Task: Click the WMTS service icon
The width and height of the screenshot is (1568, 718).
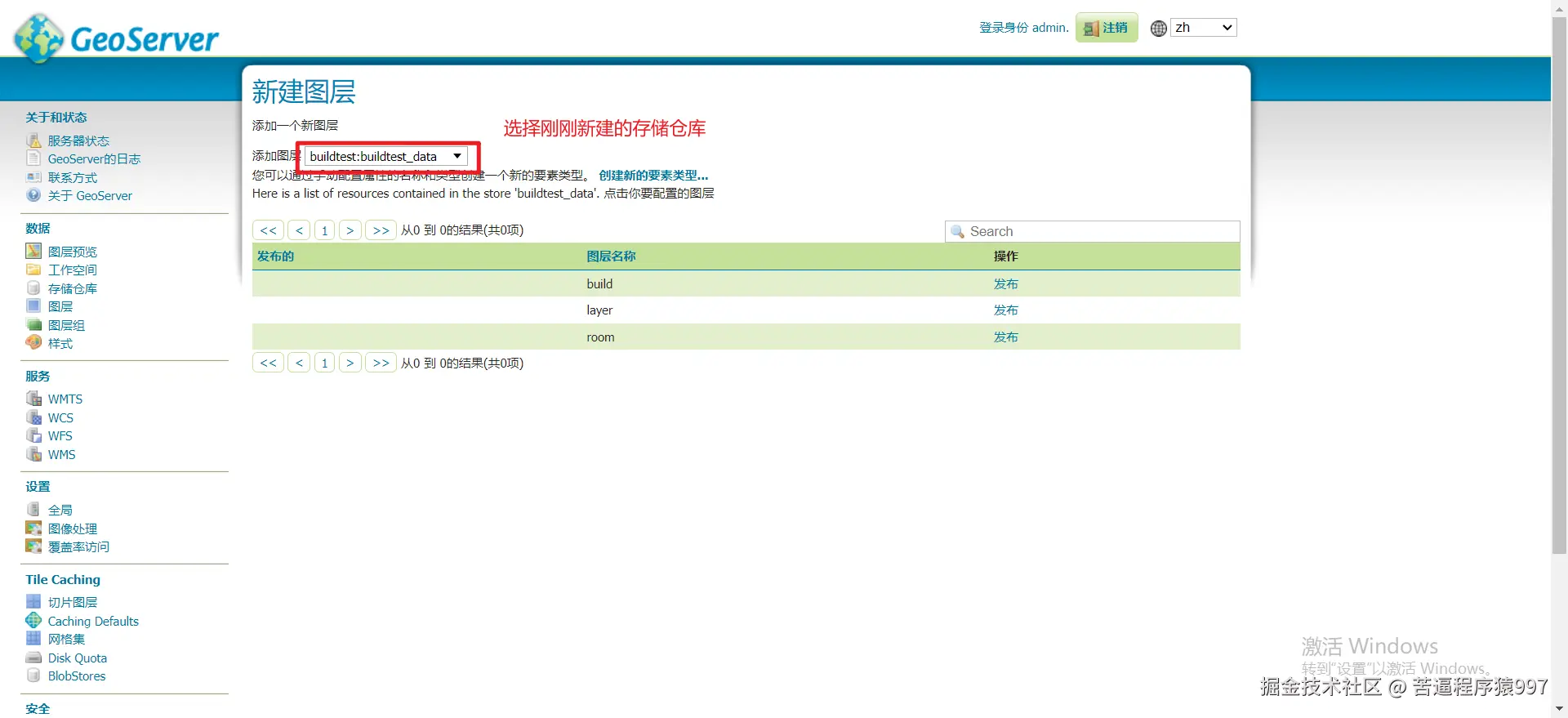Action: [x=33, y=399]
